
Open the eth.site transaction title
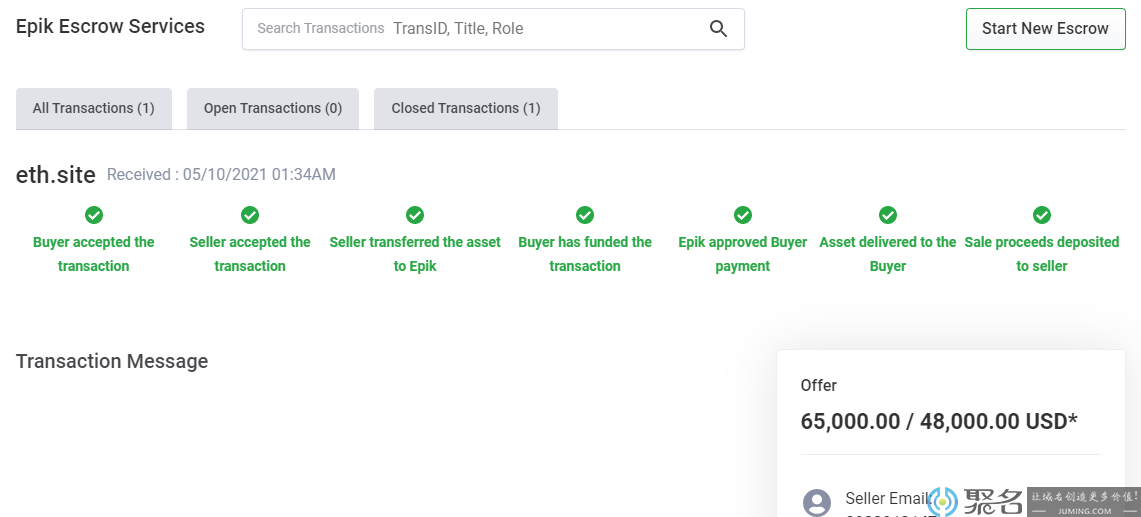pos(56,175)
